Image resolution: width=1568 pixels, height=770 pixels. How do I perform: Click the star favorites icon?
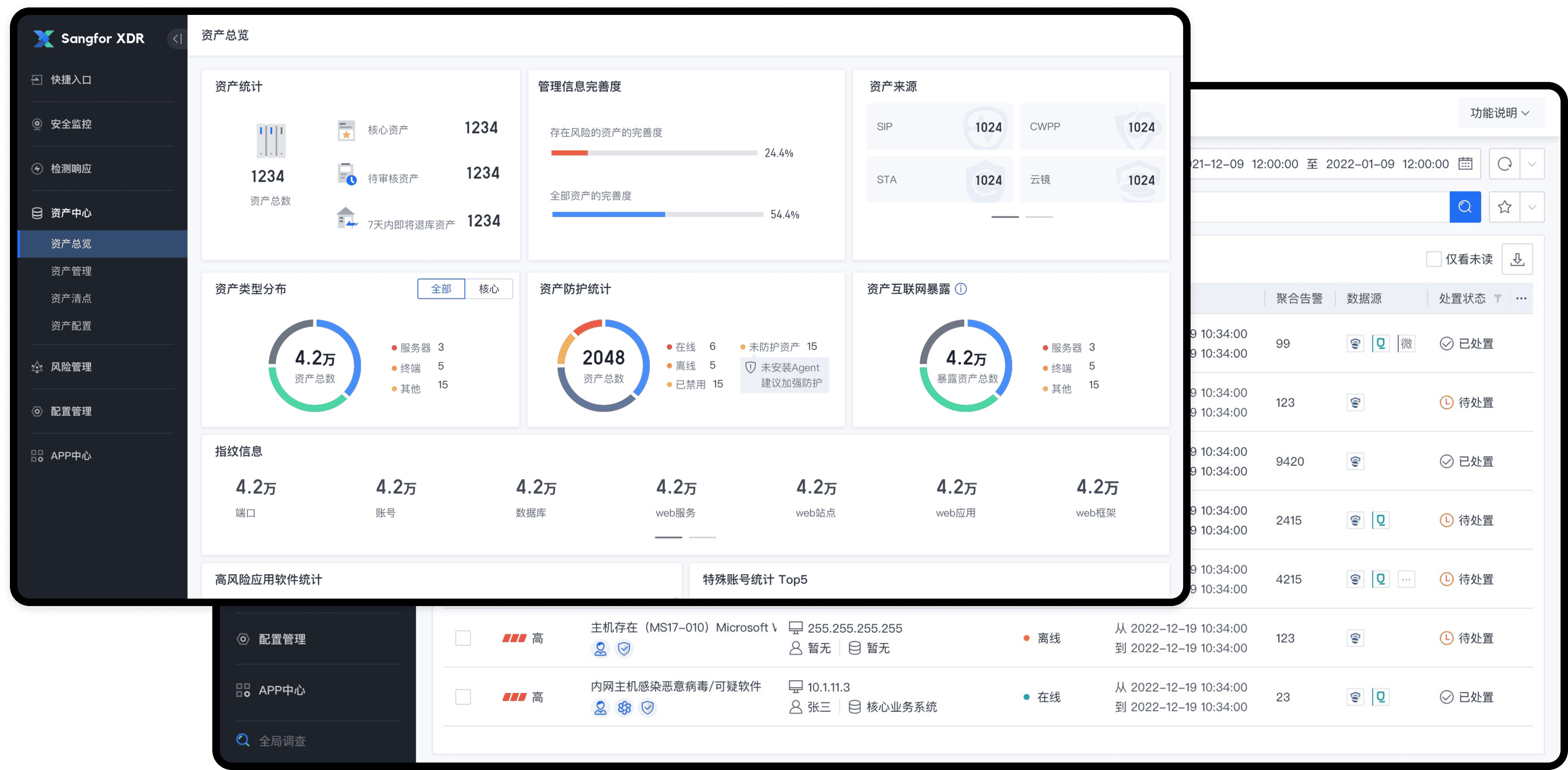click(1504, 207)
